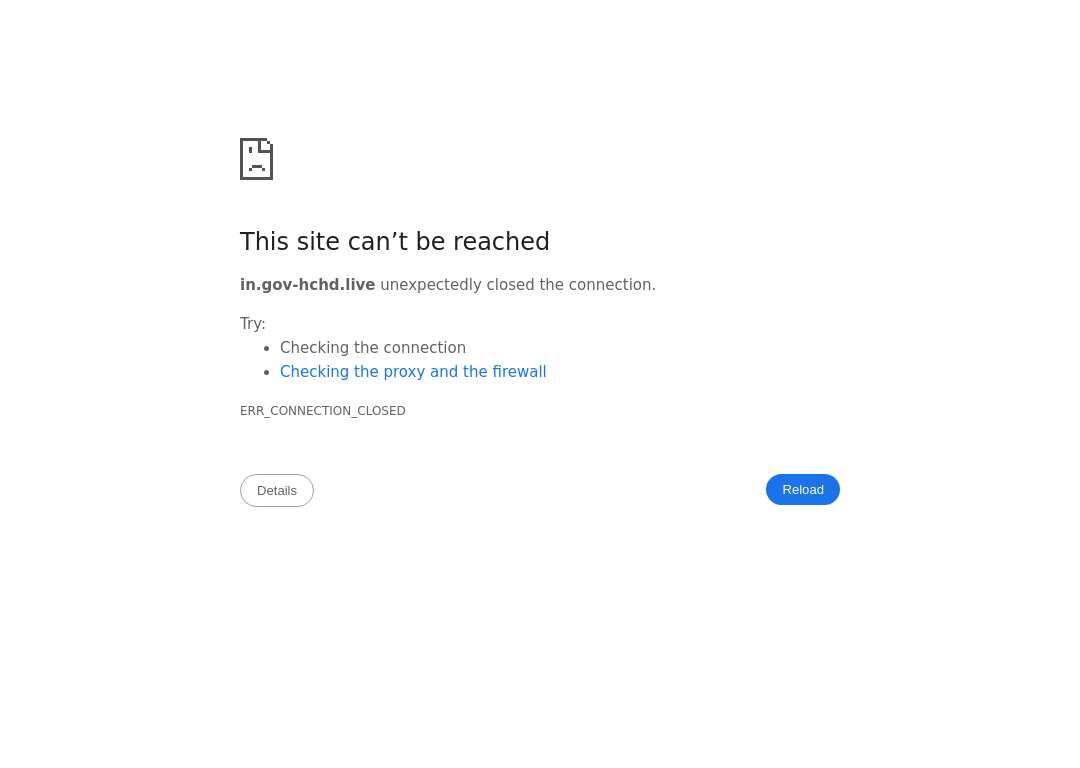Screen dimensions: 1080x768
Task: Select the "Checking the connection" suggestion
Action: coord(373,348)
